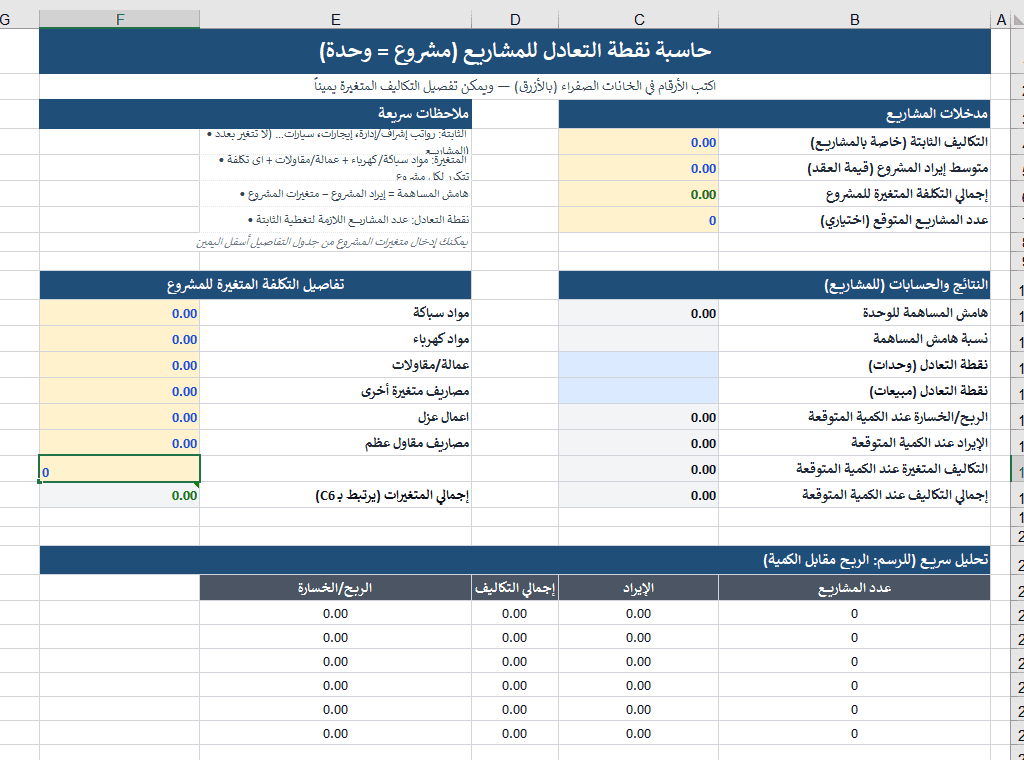
Task: Click the 'تحليل سريع (للرسم: الربح مقابل الكمية)' header
Action: (x=515, y=560)
